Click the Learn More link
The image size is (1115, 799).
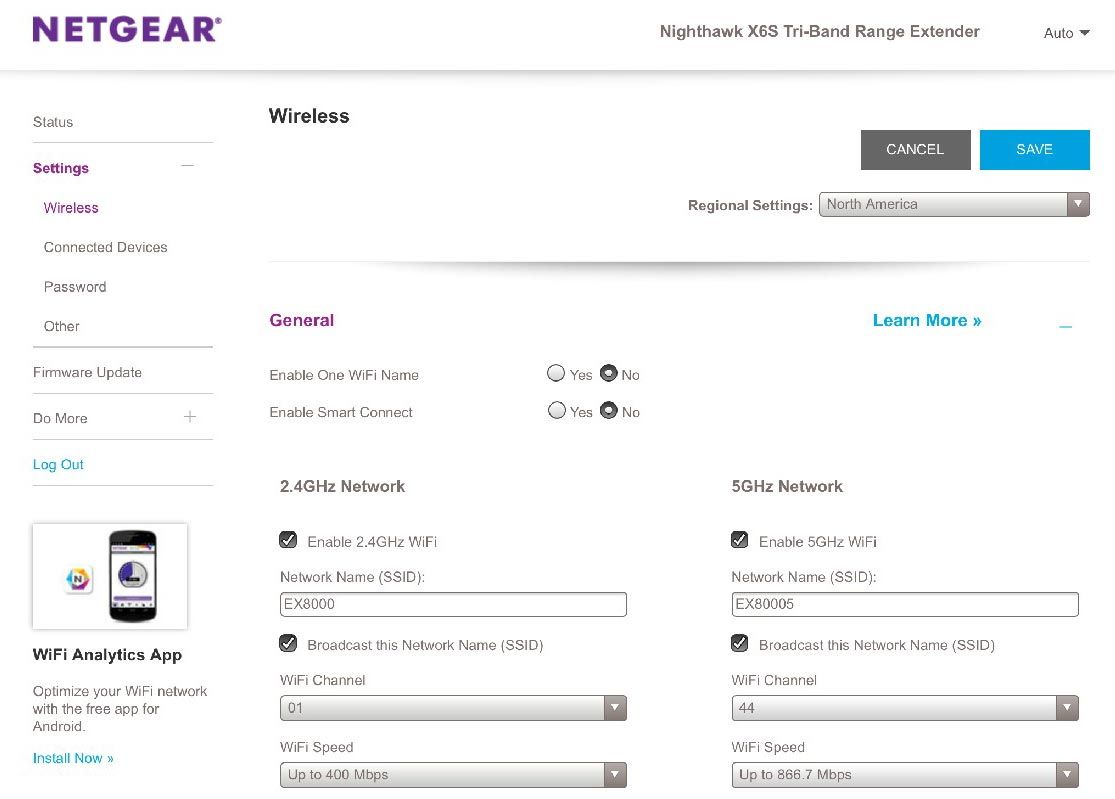[926, 320]
